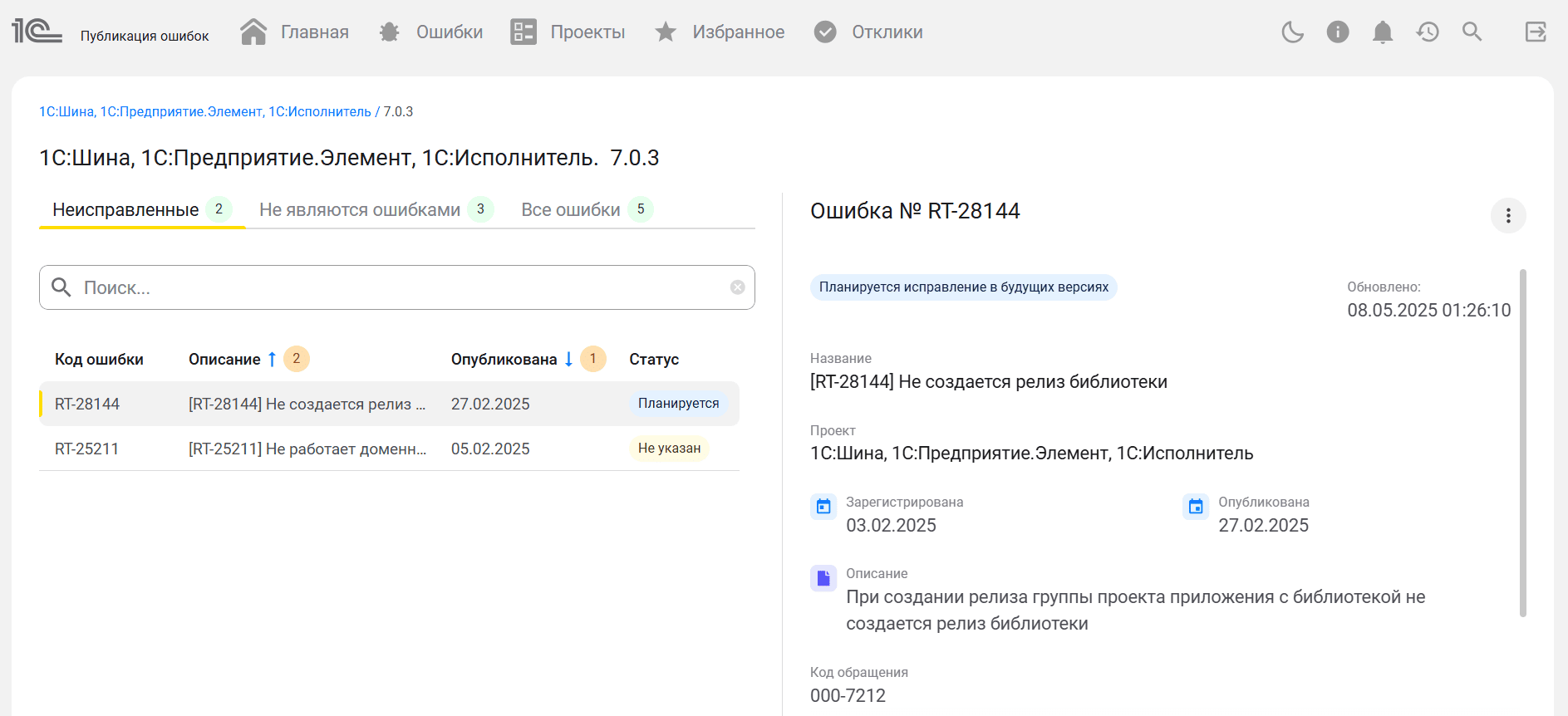Click the Проекты grid icon
Viewport: 1568px width, 716px height.
click(x=523, y=32)
